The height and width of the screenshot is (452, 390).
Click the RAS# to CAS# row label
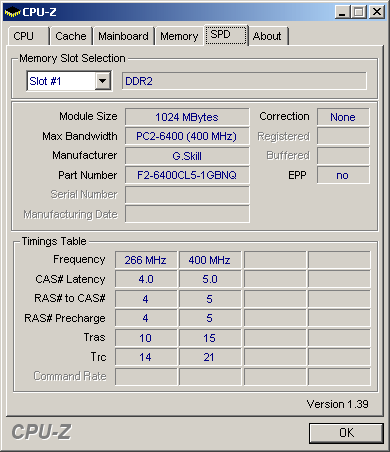pos(70,298)
